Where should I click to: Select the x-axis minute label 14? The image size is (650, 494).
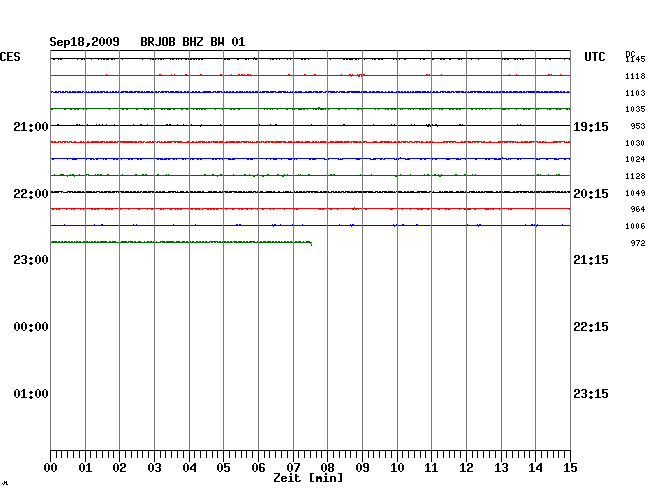tap(535, 468)
